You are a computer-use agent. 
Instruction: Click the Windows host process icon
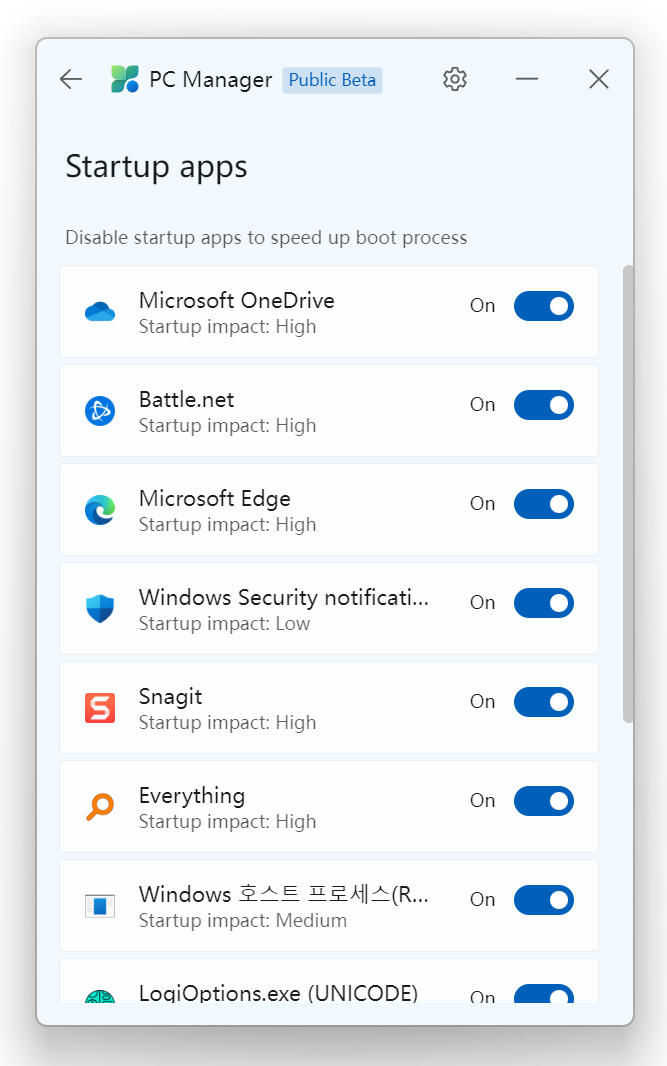coord(100,906)
